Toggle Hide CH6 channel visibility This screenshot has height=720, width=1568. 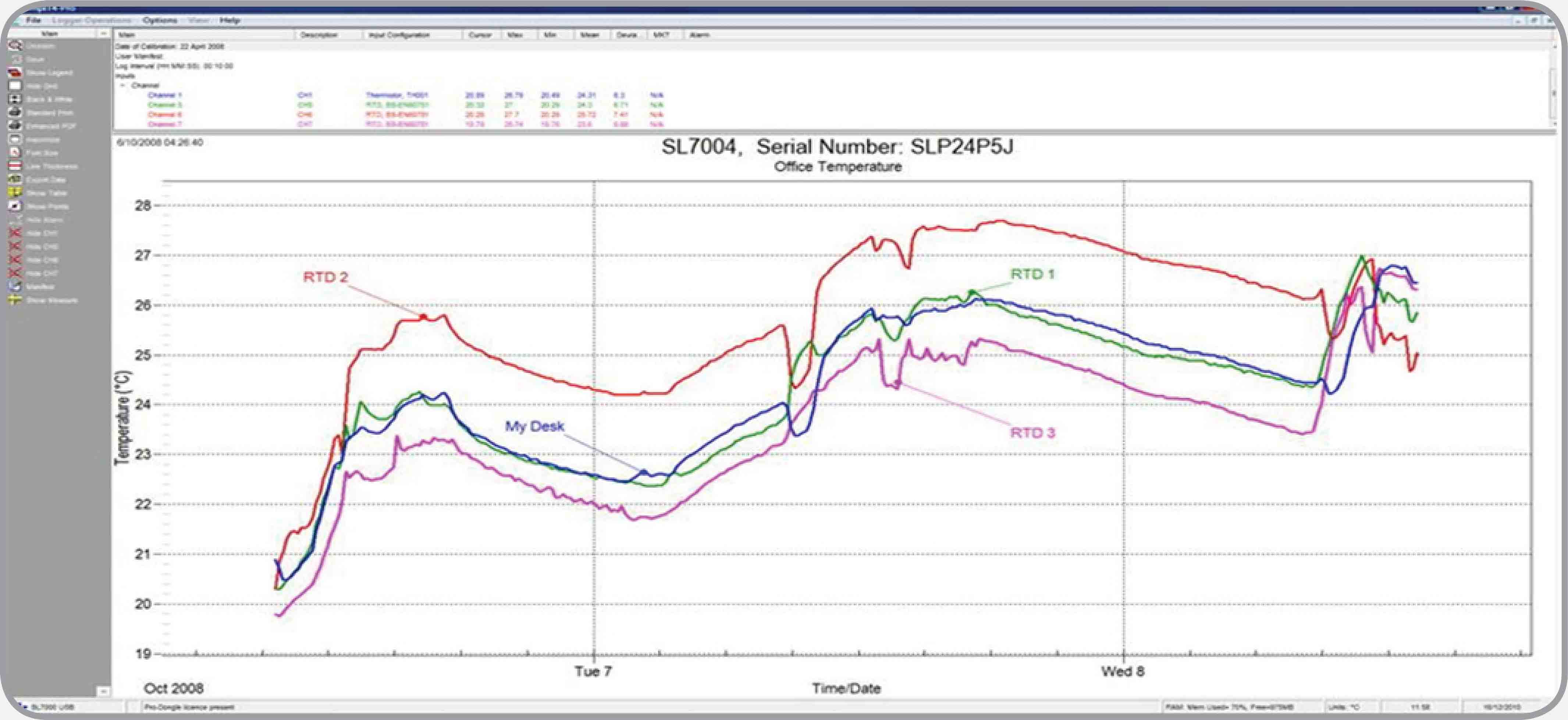point(15,260)
